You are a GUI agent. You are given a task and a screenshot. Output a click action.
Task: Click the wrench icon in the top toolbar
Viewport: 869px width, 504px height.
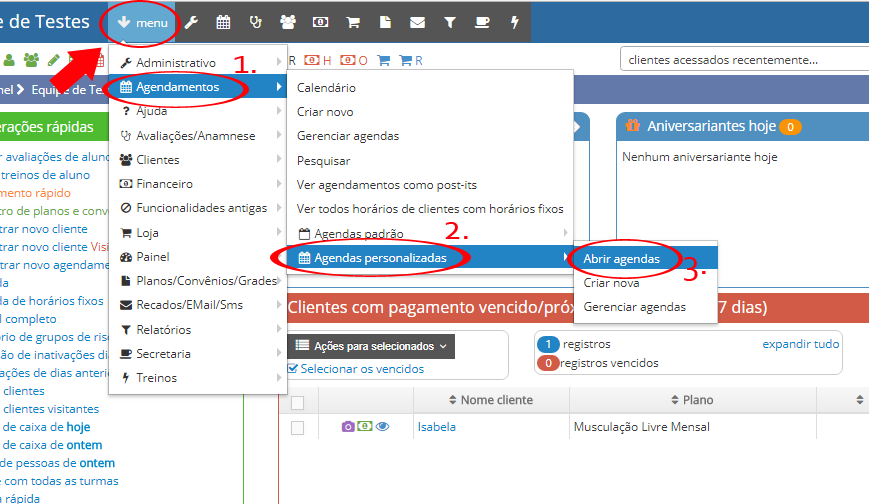point(191,22)
